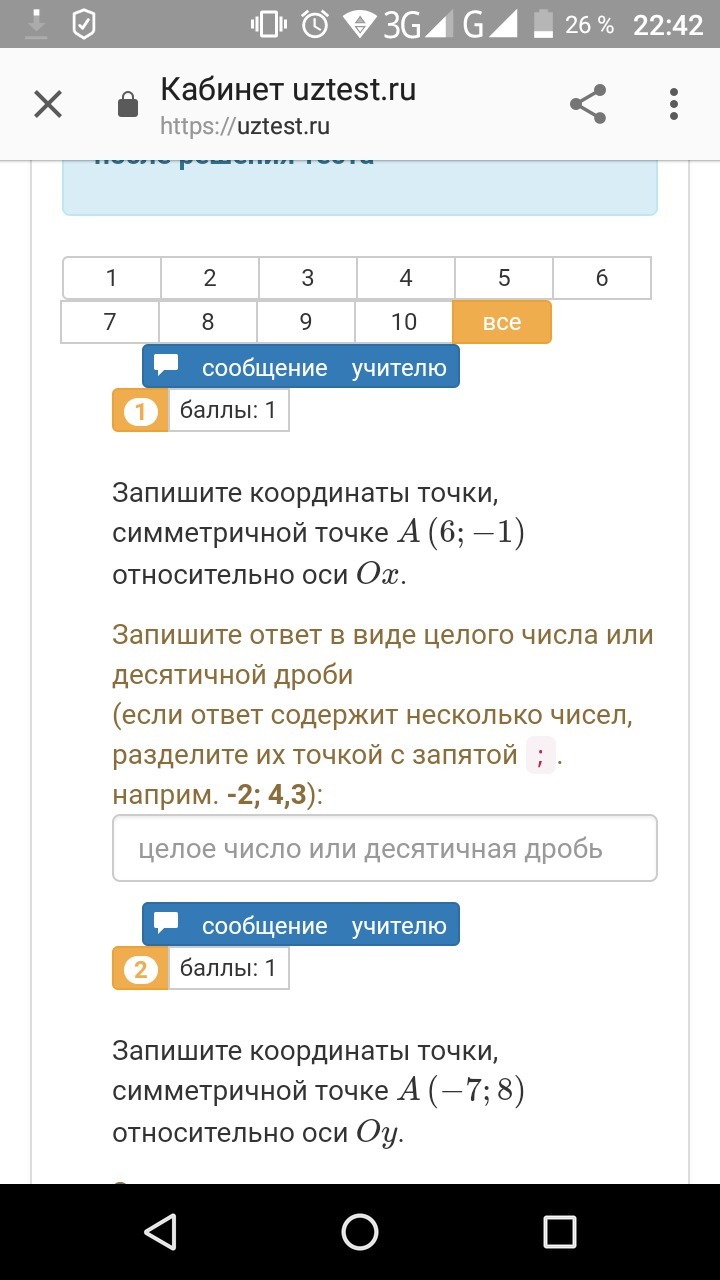Tap the https://uztest.ru address text

[245, 127]
